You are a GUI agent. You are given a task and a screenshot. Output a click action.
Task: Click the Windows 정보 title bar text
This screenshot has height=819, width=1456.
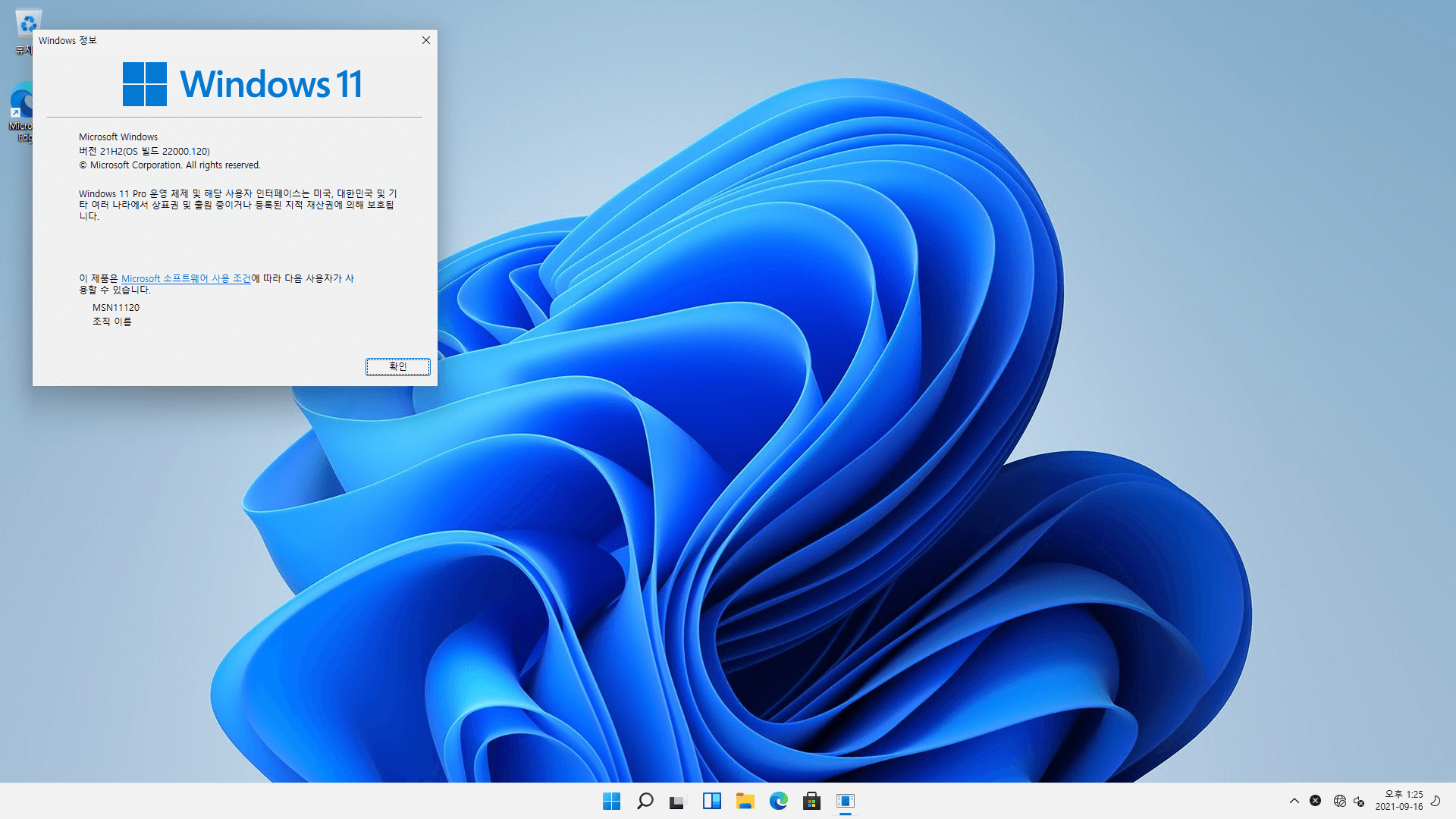(x=67, y=40)
